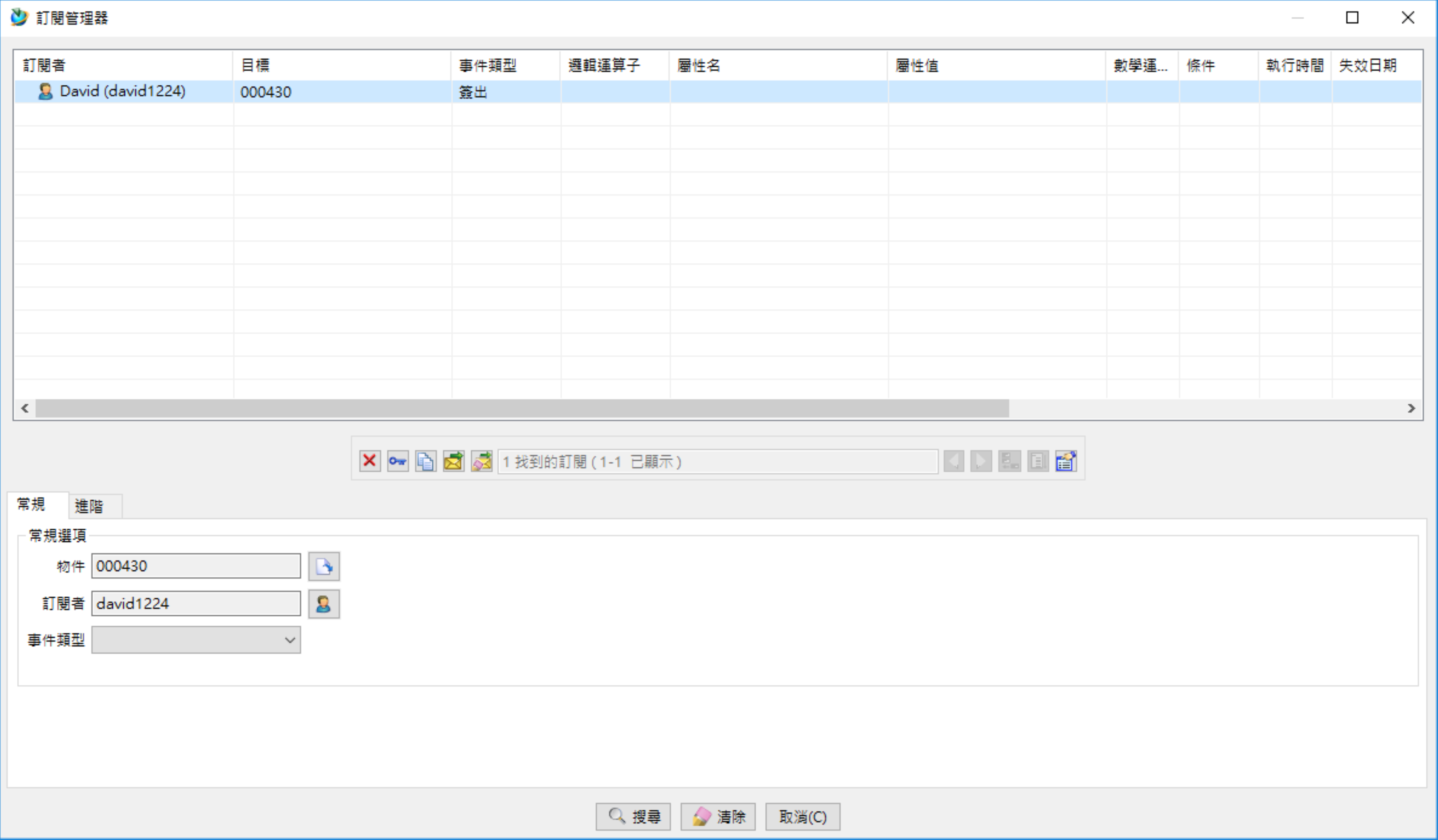Click the 數學運... column header
Viewport: 1438px width, 840px height.
point(1142,65)
